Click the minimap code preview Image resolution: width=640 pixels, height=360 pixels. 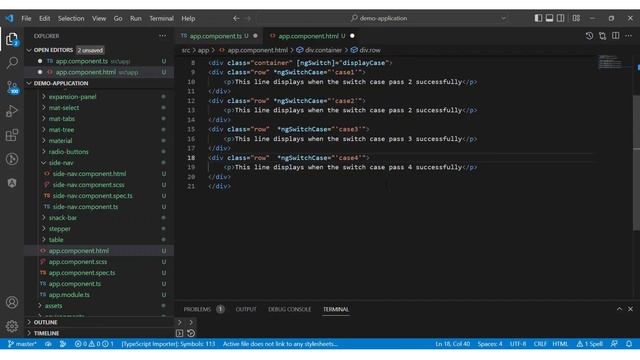click(x=610, y=62)
